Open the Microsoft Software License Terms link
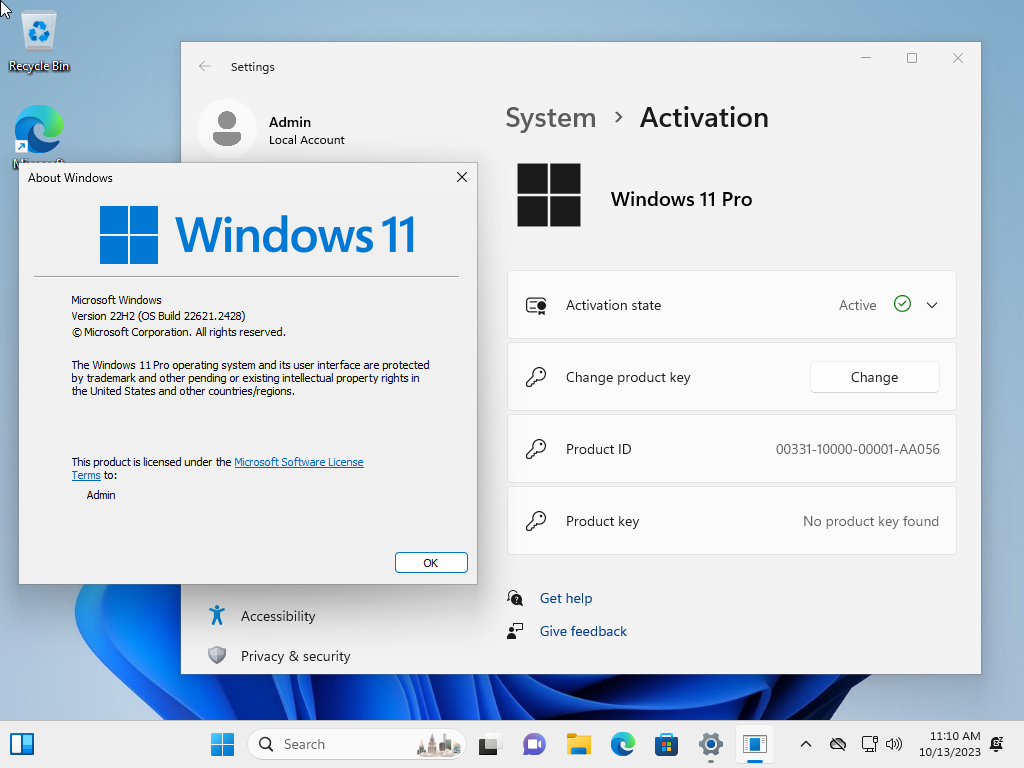1024x768 pixels. point(299,462)
